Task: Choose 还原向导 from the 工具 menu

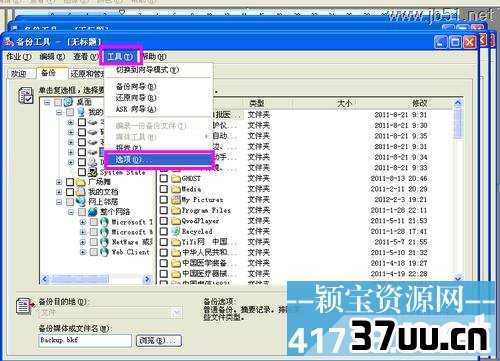Action: (x=159, y=98)
